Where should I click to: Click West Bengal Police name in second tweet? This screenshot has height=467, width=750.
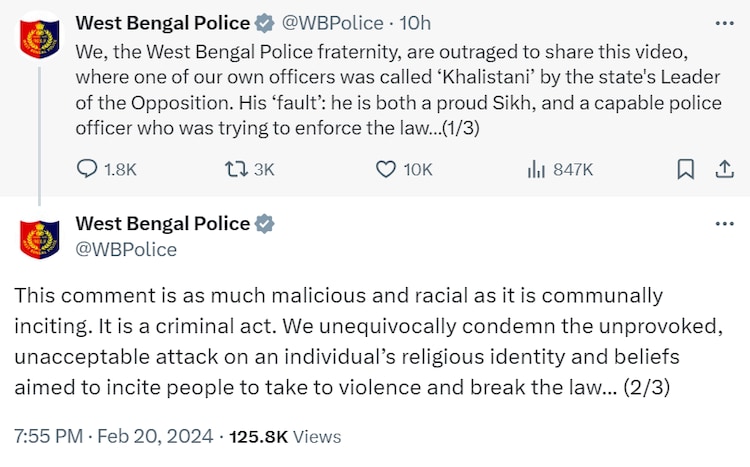(x=163, y=224)
